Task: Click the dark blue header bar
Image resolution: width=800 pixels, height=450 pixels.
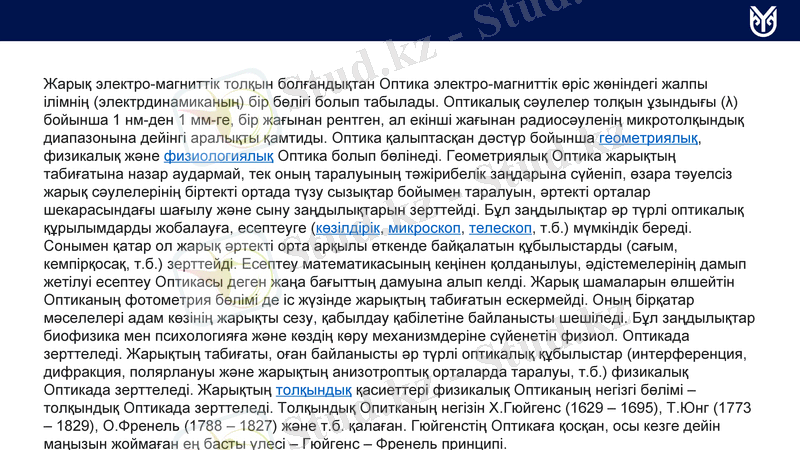Action: (400, 20)
